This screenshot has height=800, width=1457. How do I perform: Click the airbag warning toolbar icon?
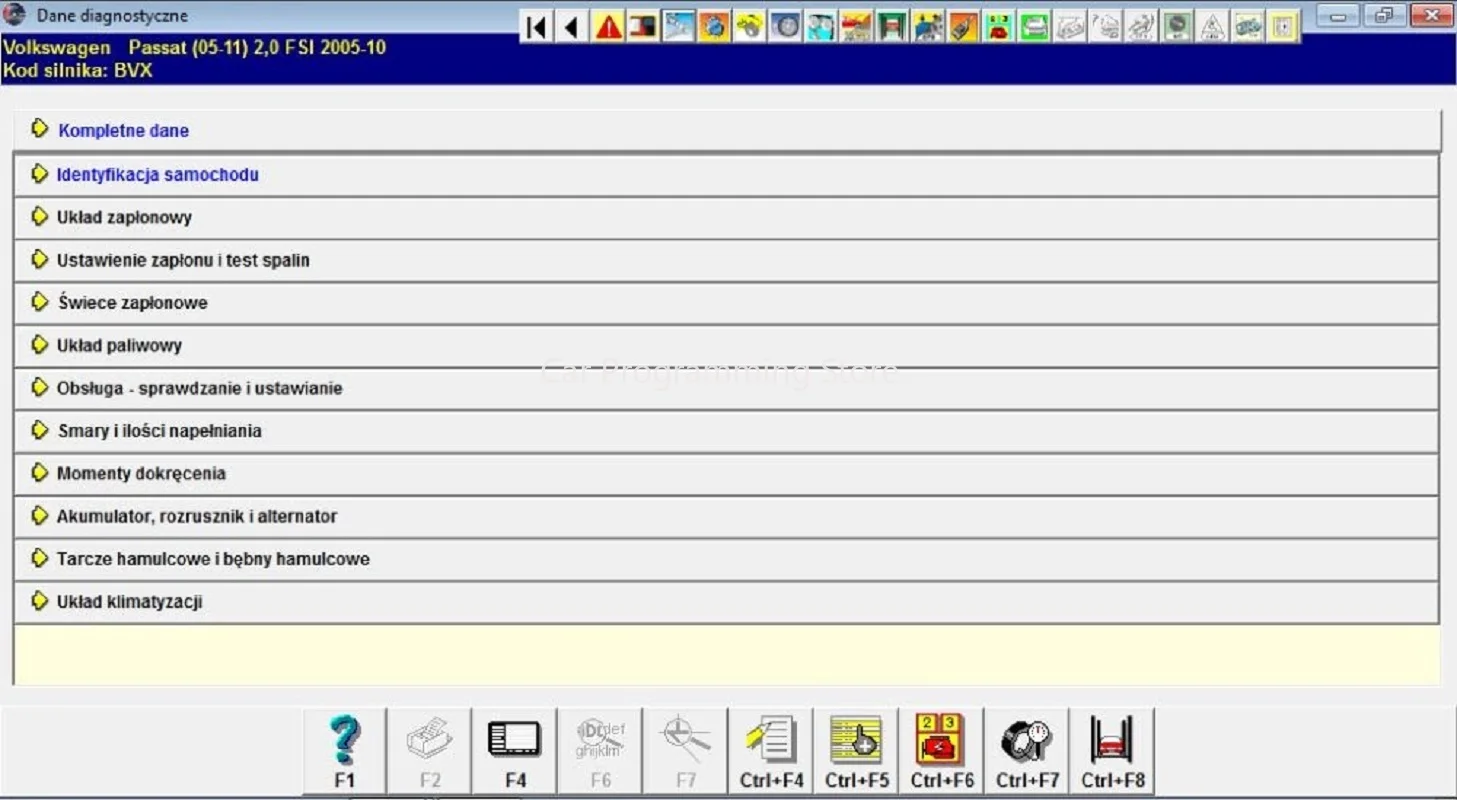(1213, 23)
